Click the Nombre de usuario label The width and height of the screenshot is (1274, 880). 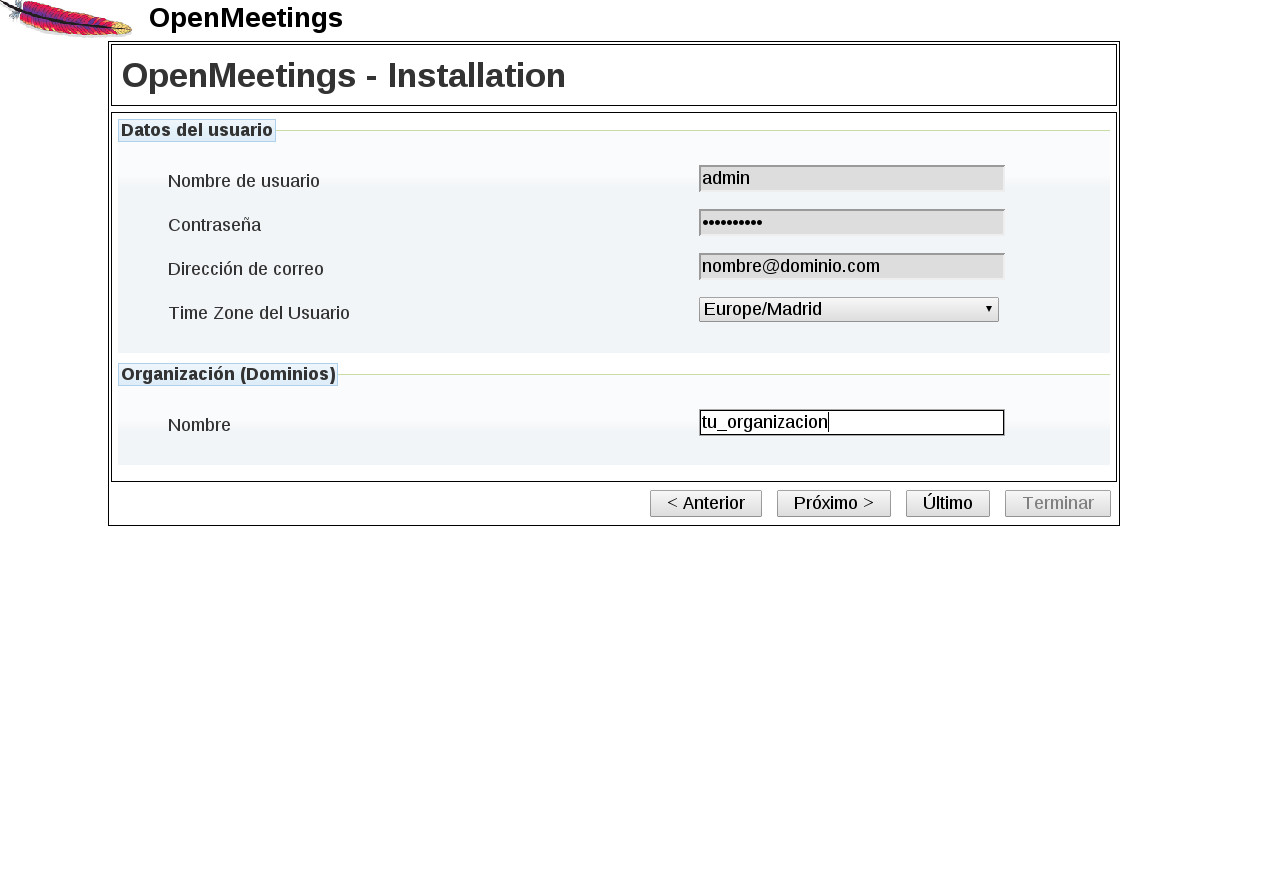click(244, 181)
